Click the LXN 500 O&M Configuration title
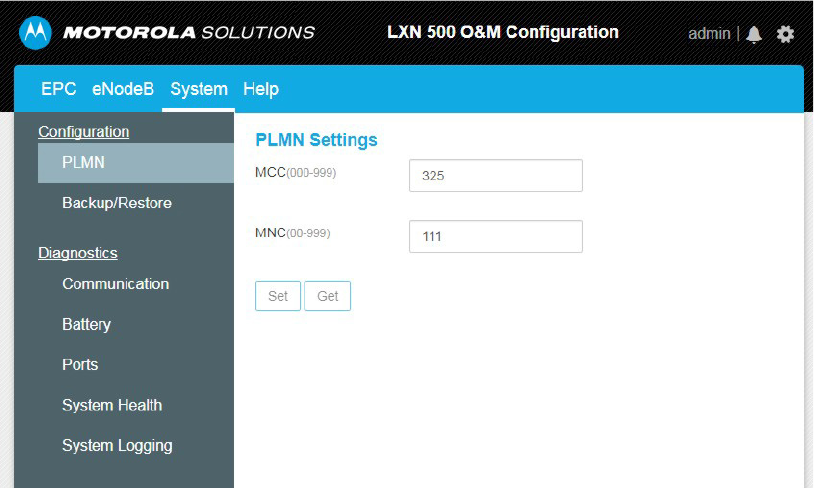Image resolution: width=814 pixels, height=488 pixels. coord(503,32)
